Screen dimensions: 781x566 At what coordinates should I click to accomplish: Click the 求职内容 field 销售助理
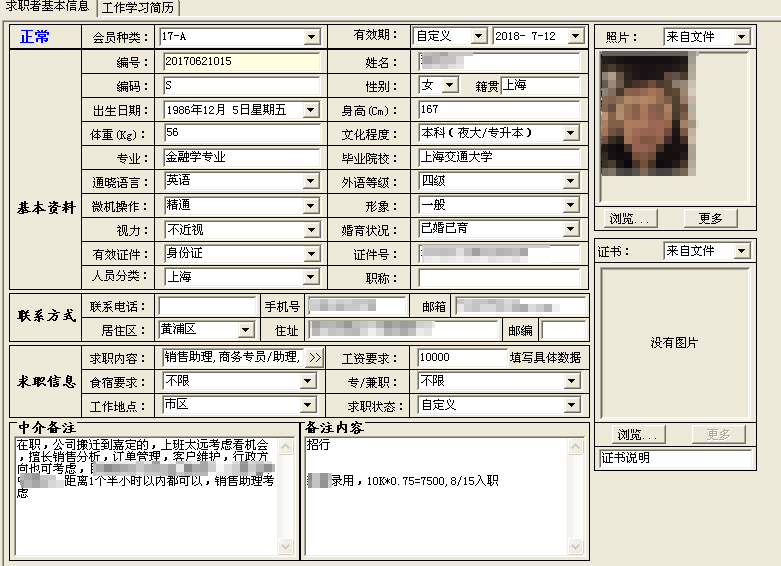click(x=233, y=358)
